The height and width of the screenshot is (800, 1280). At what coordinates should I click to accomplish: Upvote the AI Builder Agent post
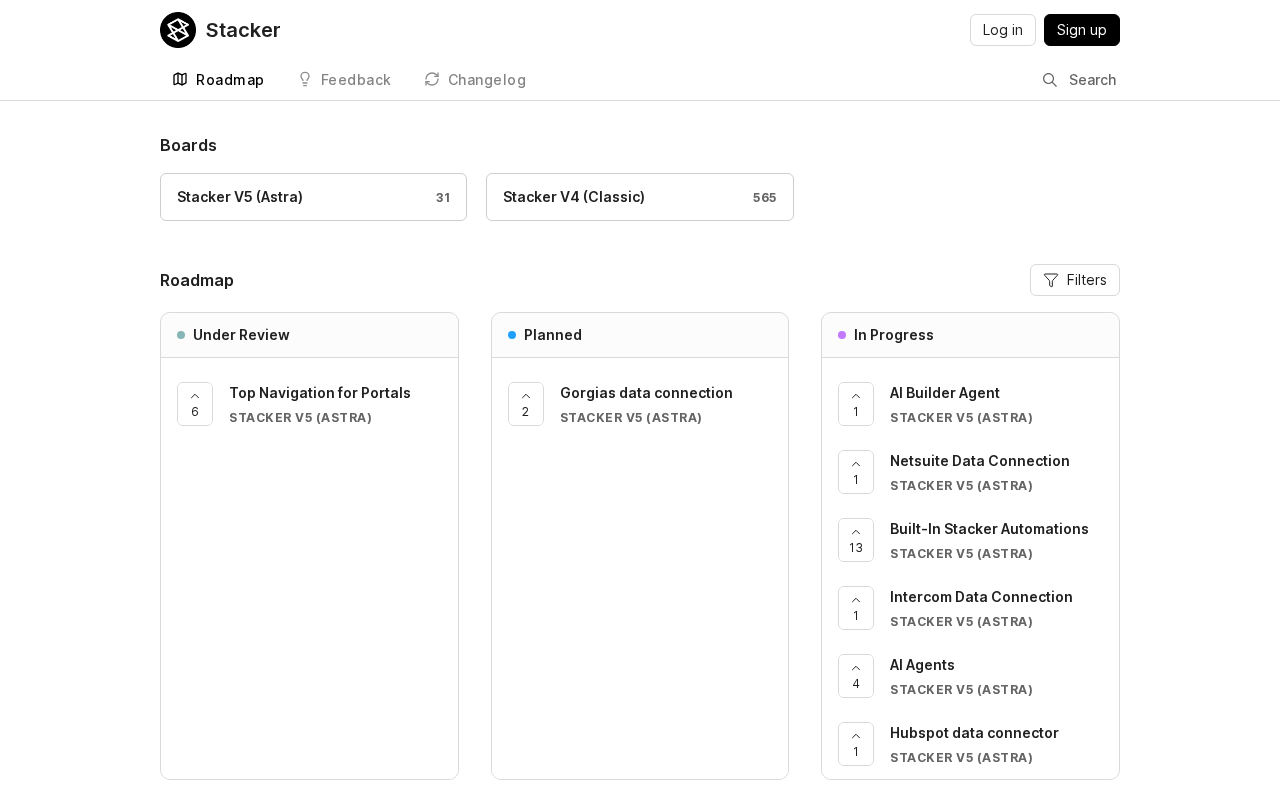(856, 404)
